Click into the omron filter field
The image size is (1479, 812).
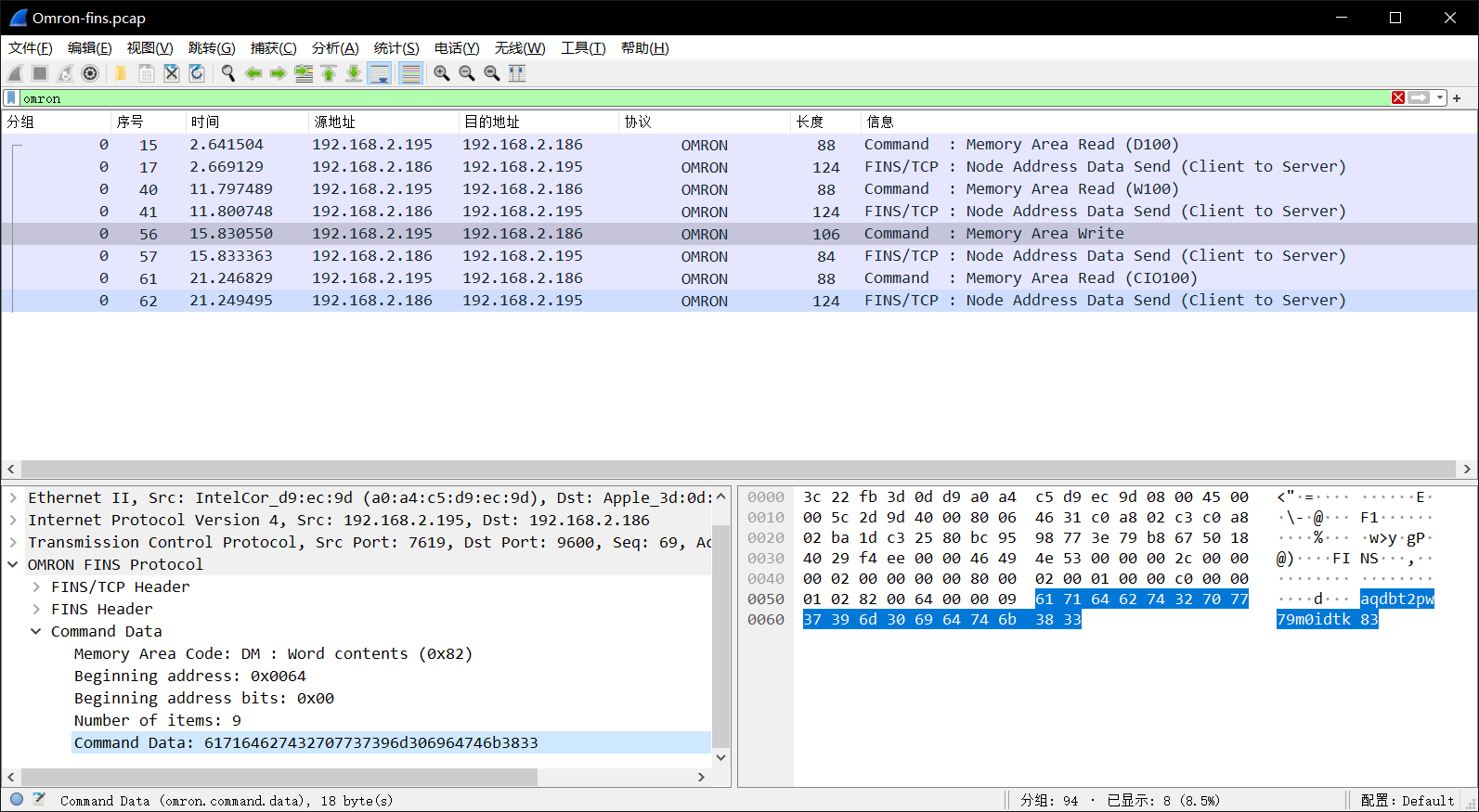(x=704, y=97)
